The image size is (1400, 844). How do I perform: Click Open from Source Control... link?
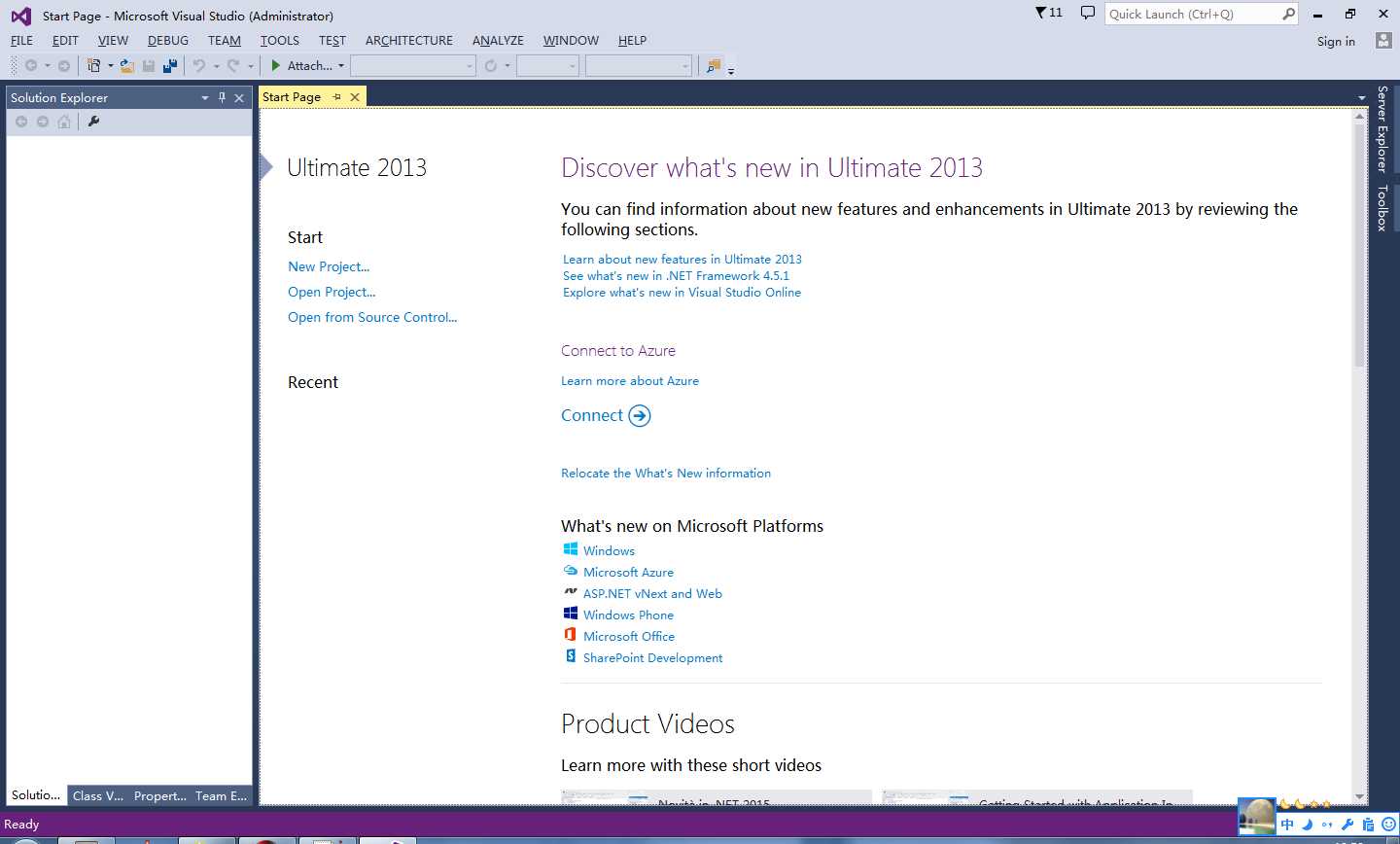click(x=372, y=317)
